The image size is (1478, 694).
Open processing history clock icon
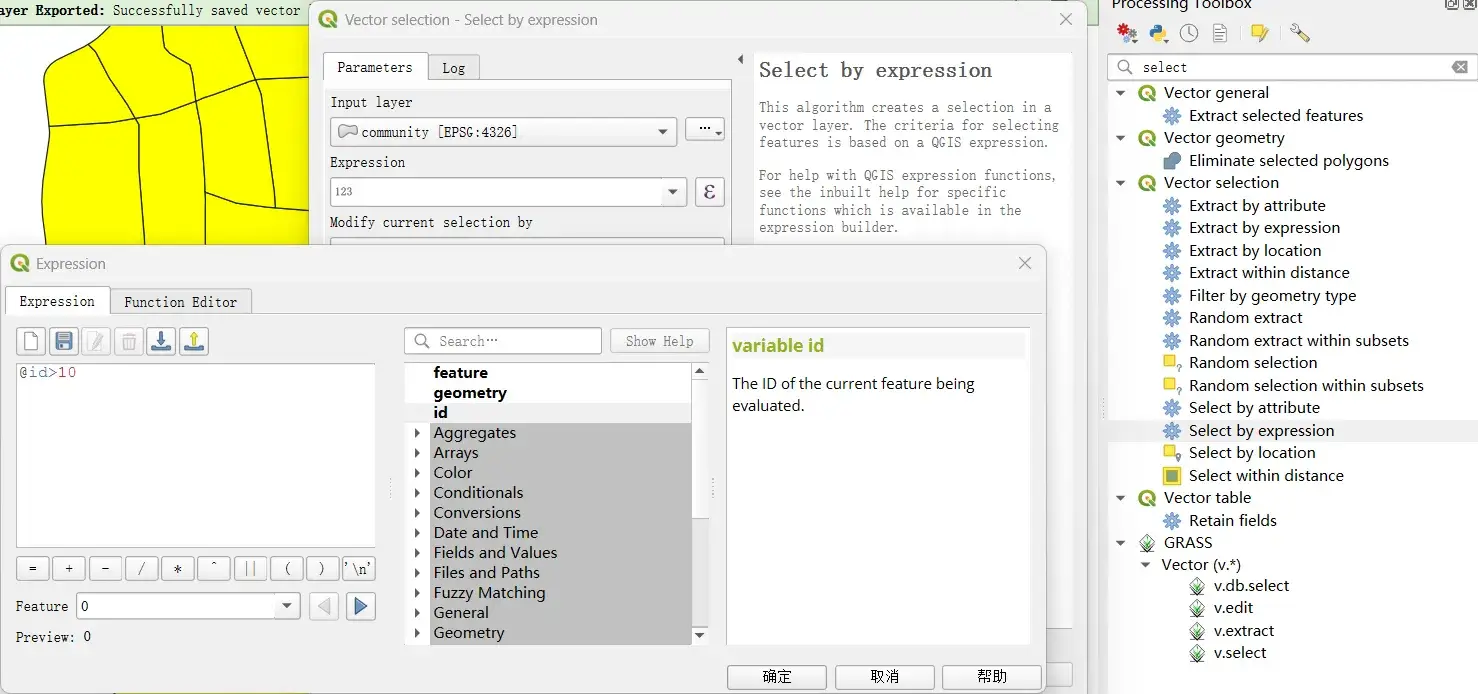coord(1189,34)
